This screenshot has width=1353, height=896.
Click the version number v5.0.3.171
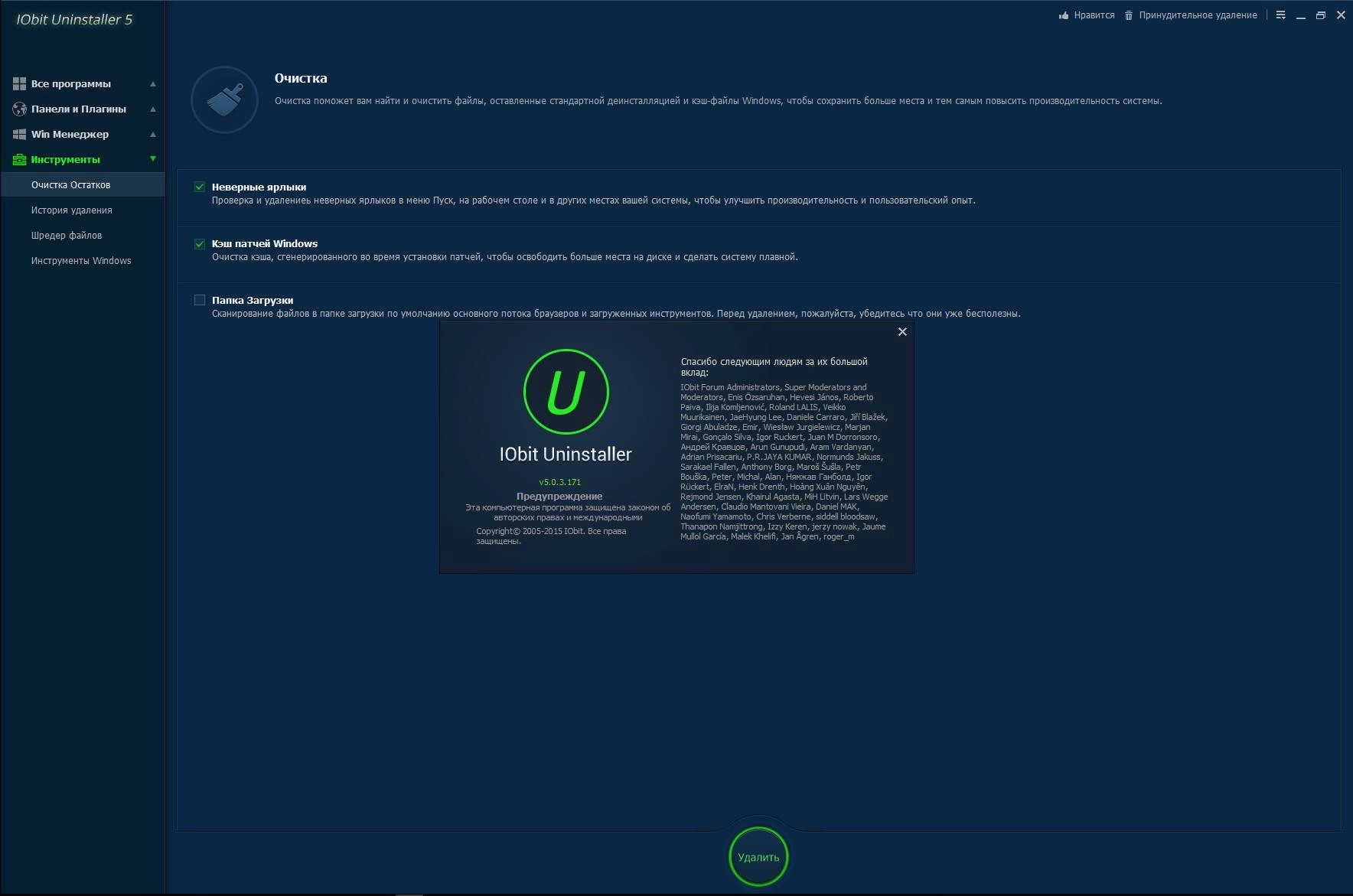(560, 482)
